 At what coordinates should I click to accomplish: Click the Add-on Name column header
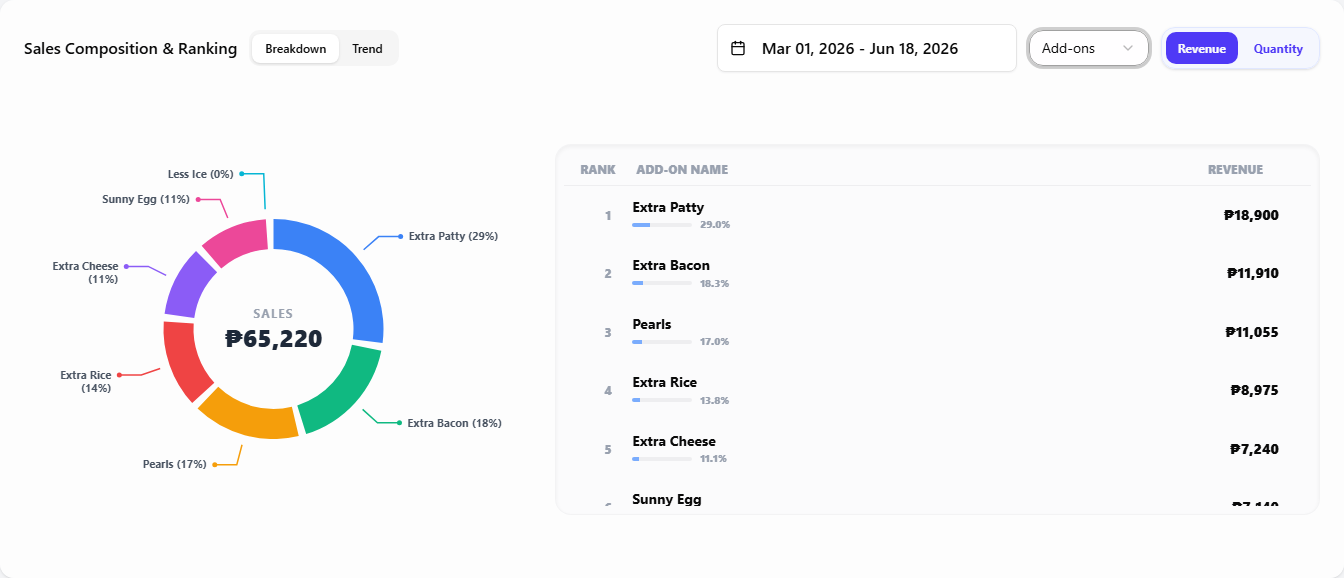(x=682, y=170)
